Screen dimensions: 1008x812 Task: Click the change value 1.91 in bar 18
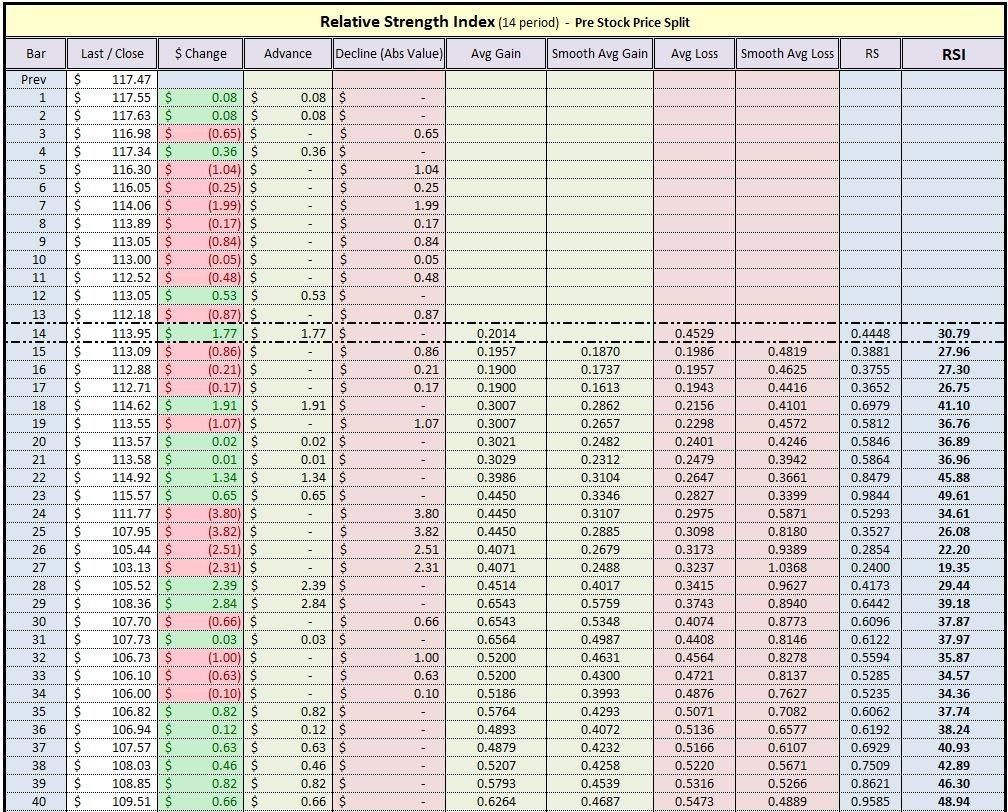point(201,406)
